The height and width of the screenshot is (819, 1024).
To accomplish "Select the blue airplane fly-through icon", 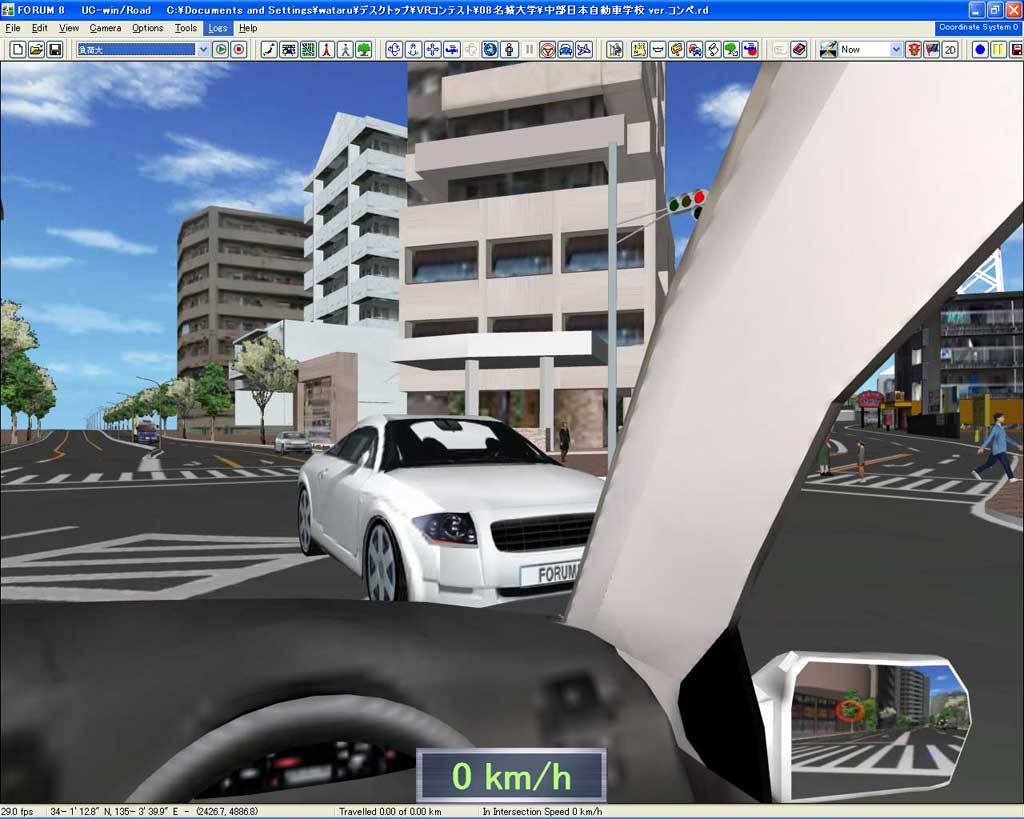I will [451, 50].
